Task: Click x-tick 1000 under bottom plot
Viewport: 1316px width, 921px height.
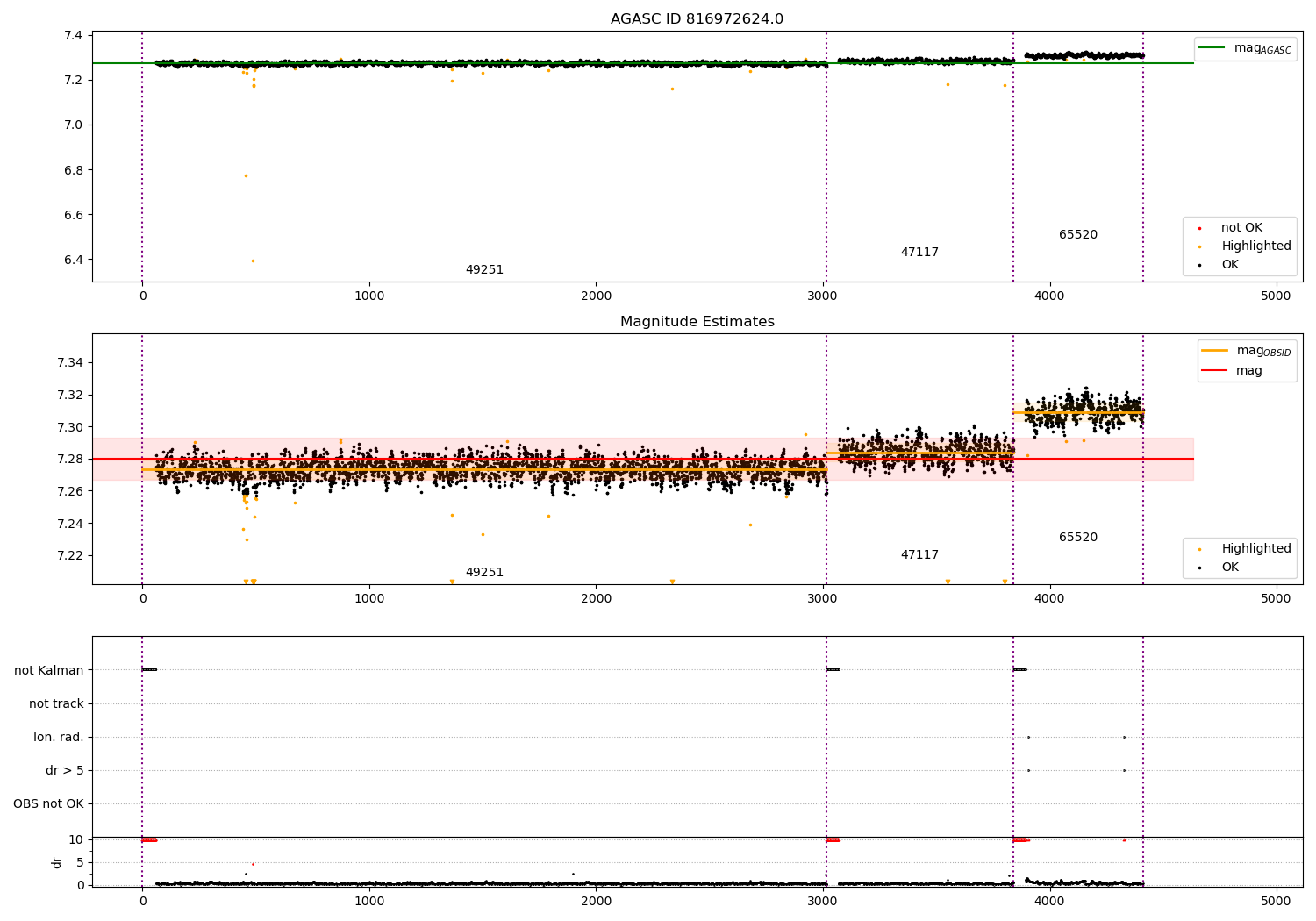Action: [369, 902]
